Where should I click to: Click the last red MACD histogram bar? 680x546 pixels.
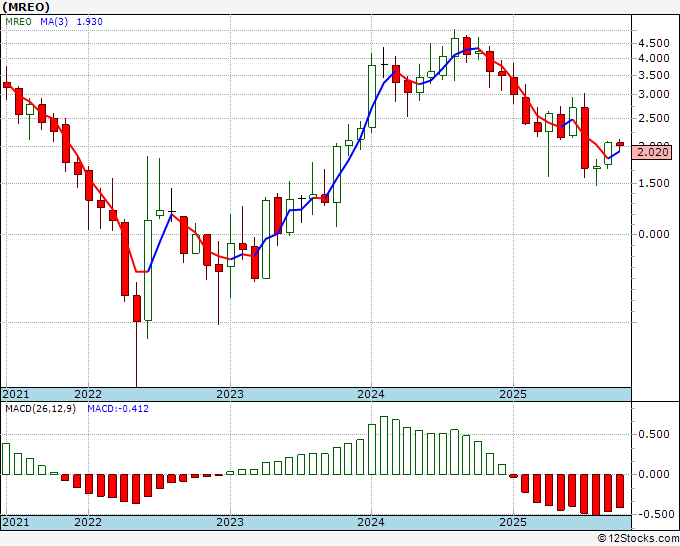click(x=620, y=491)
